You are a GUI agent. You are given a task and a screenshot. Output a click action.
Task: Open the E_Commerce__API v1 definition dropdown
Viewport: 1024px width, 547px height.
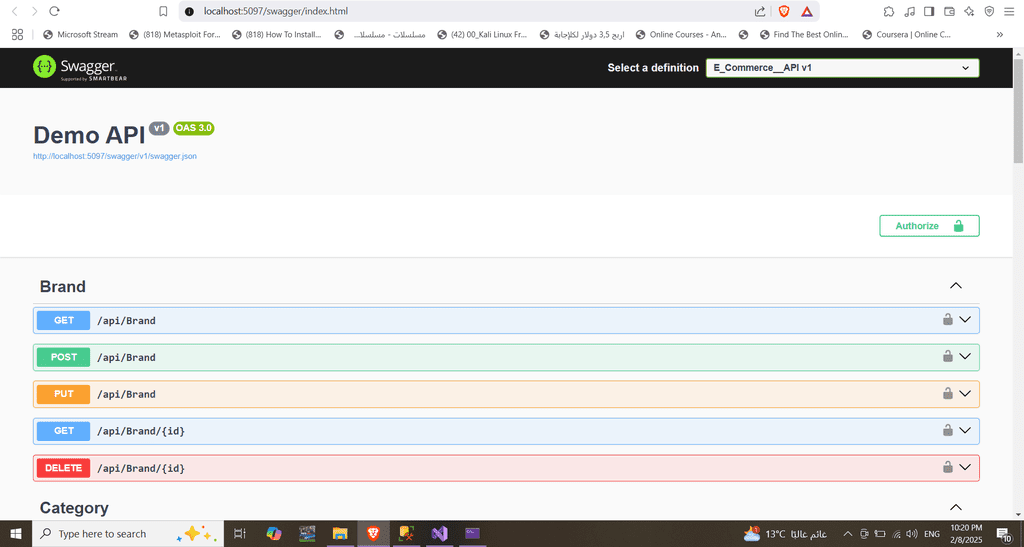click(x=842, y=68)
